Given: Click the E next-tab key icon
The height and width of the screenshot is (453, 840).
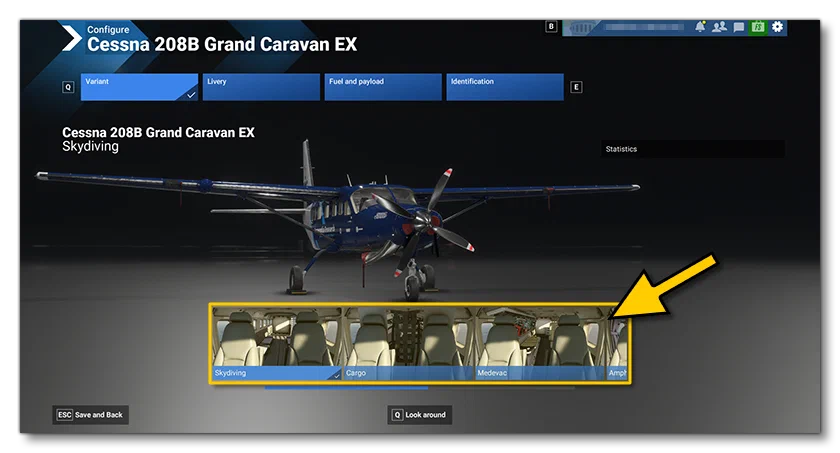Looking at the screenshot, I should 576,87.
